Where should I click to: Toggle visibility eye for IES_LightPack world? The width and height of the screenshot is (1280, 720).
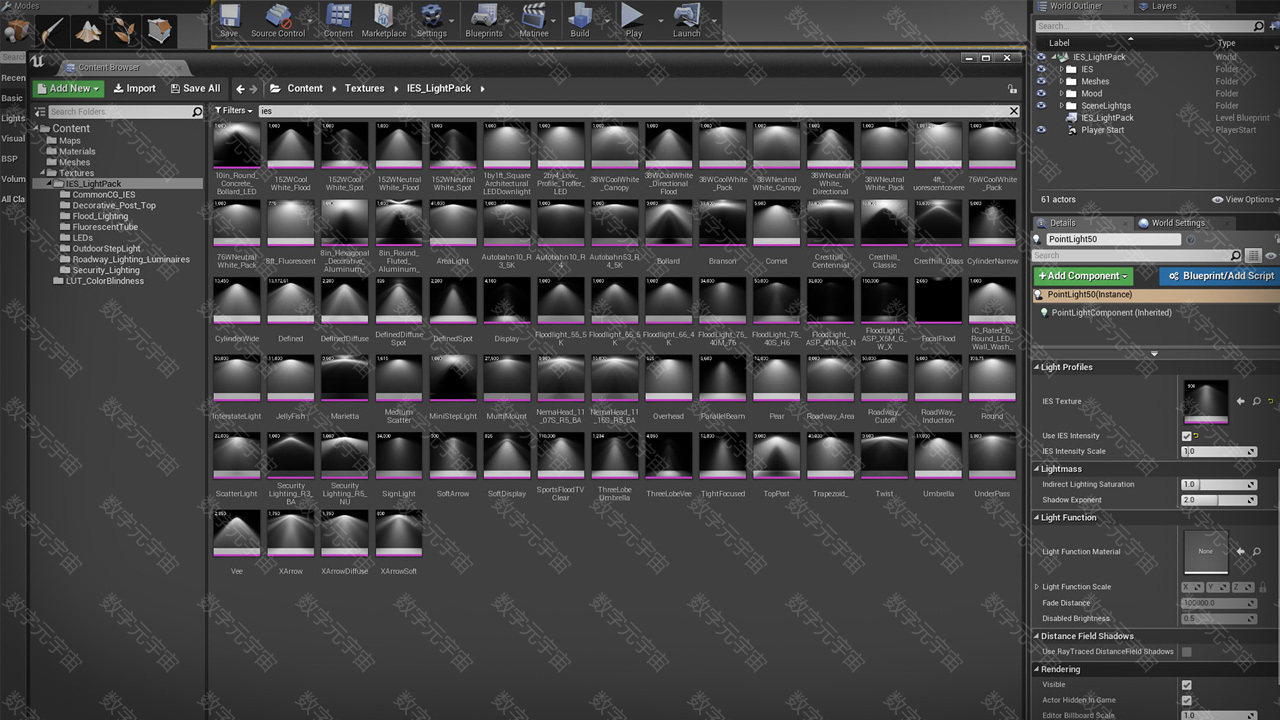point(1041,57)
